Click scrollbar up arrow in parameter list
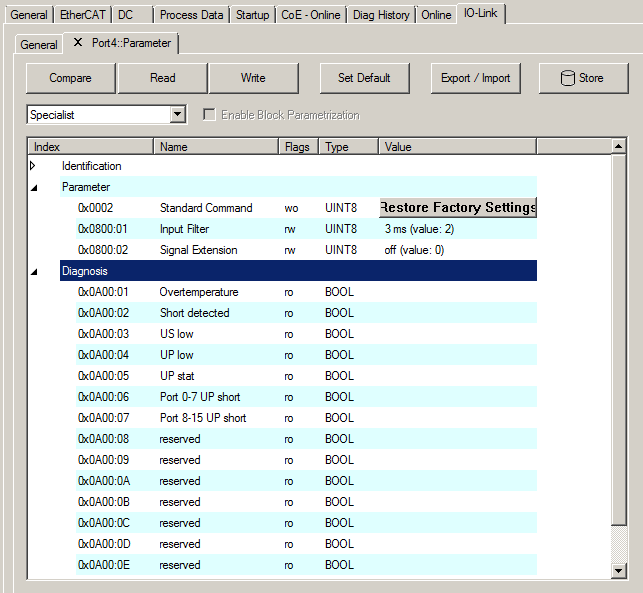The width and height of the screenshot is (643, 593). coord(618,146)
